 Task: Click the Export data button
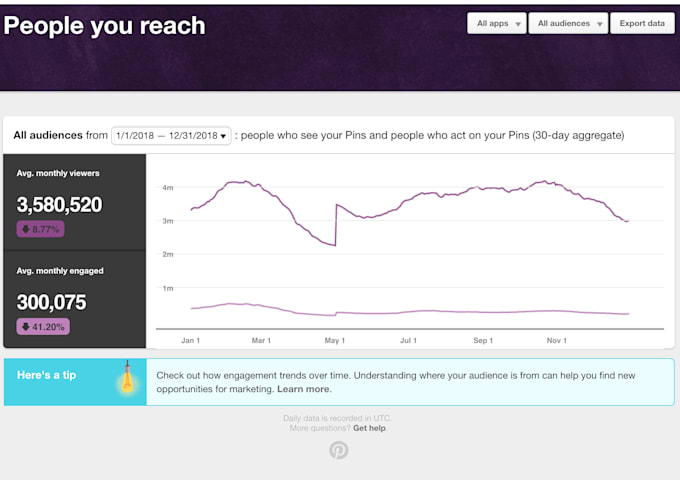[x=642, y=23]
